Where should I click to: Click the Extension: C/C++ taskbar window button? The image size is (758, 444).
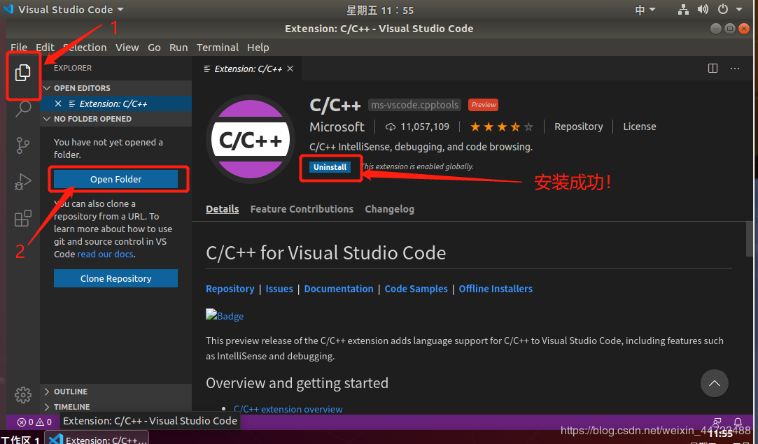97,439
